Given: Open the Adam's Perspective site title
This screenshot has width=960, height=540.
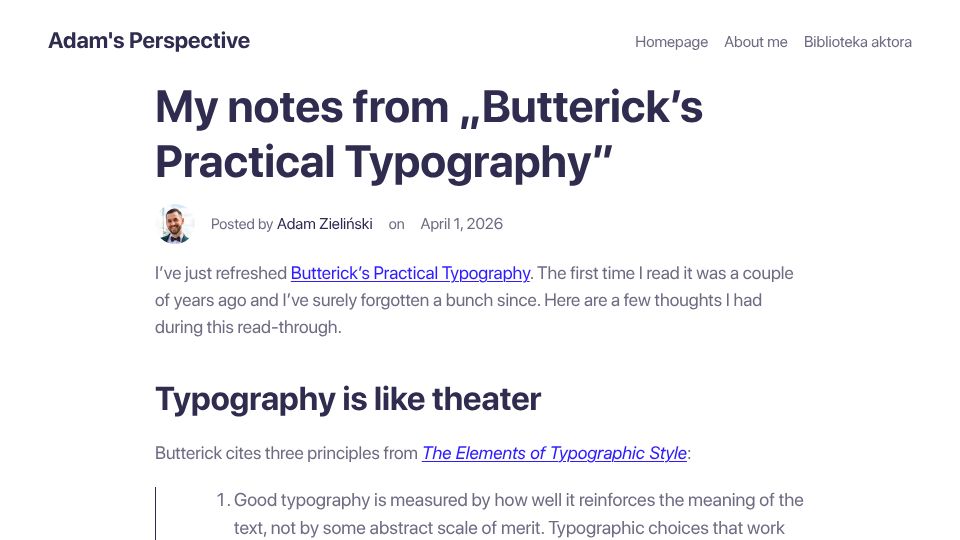Looking at the screenshot, I should [149, 40].
